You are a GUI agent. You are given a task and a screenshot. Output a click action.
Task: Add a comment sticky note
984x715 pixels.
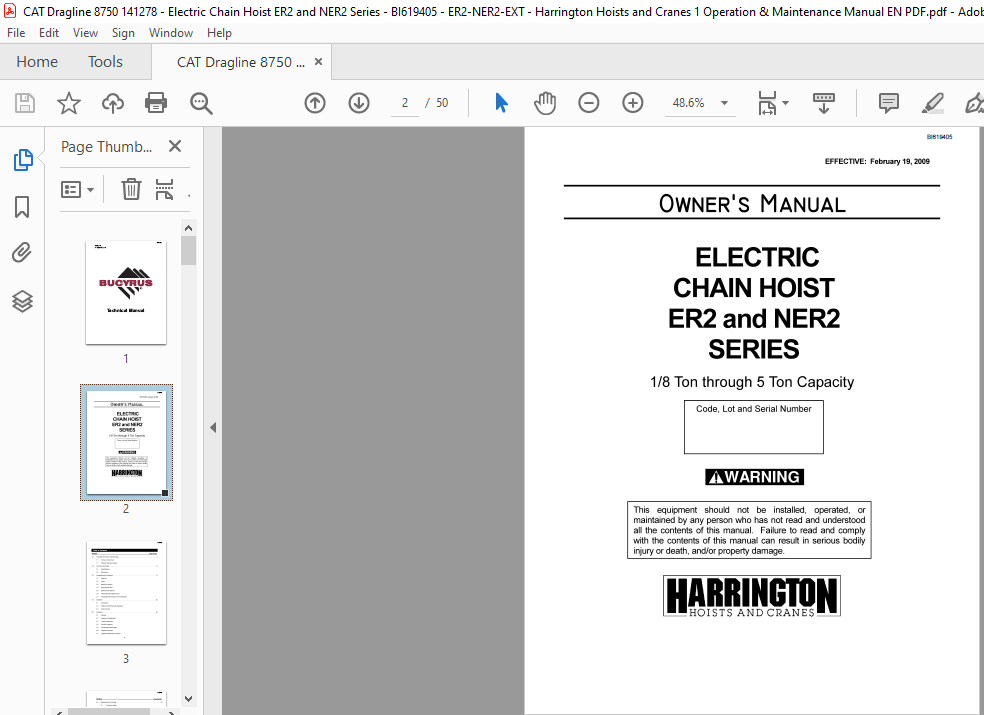pyautogui.click(x=889, y=103)
